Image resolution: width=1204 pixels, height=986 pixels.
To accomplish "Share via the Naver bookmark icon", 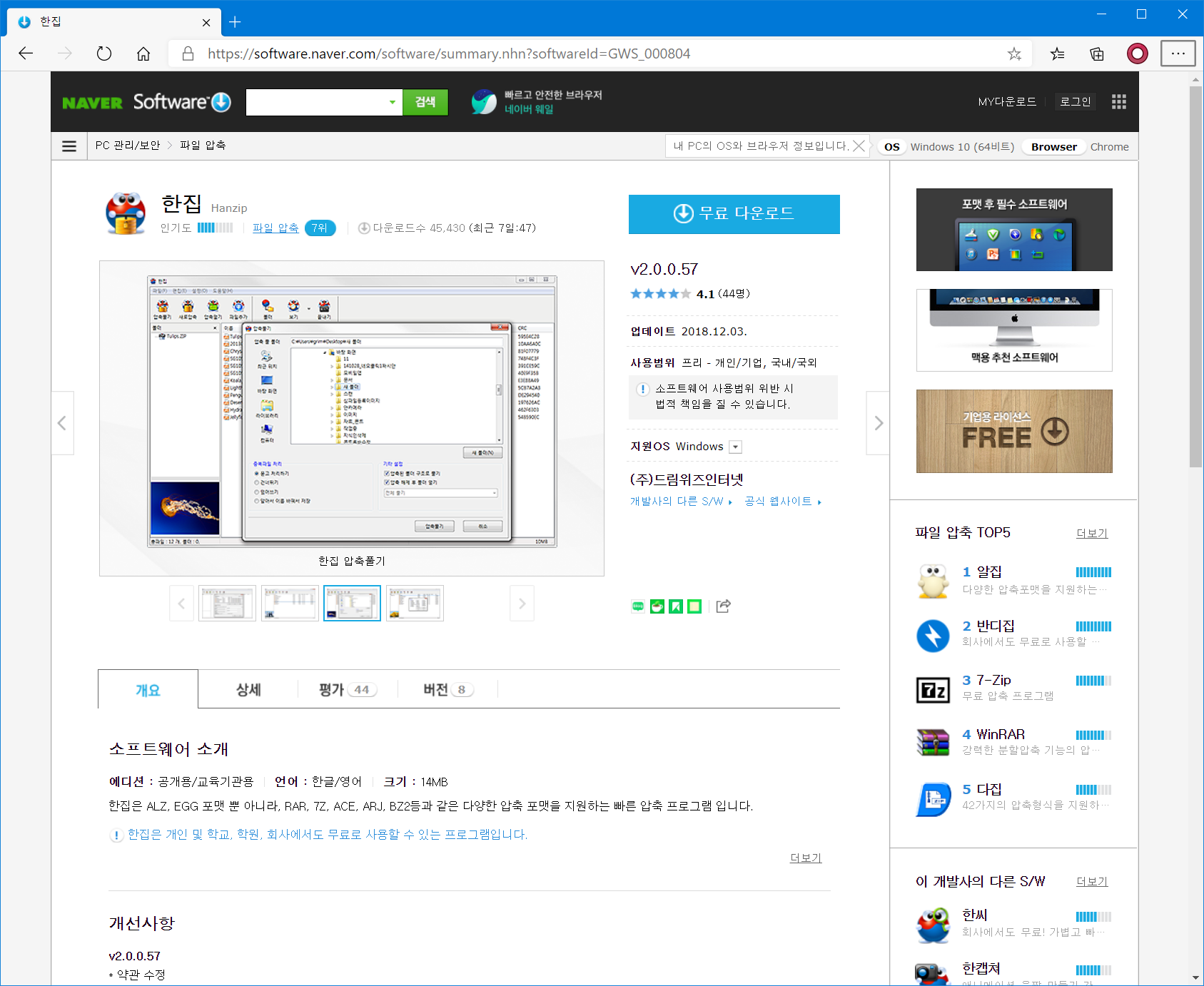I will (676, 606).
